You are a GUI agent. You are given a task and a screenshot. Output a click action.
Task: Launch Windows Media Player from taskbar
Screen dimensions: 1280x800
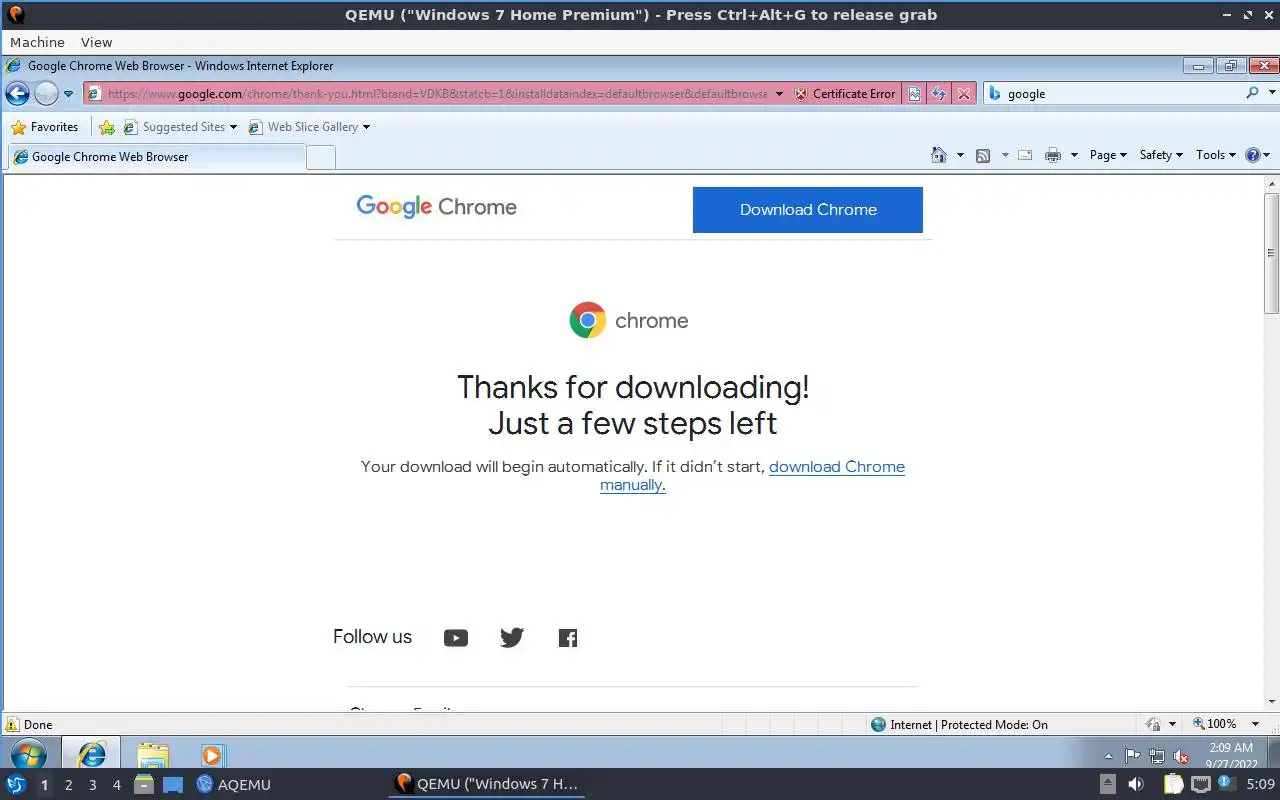[x=212, y=754]
